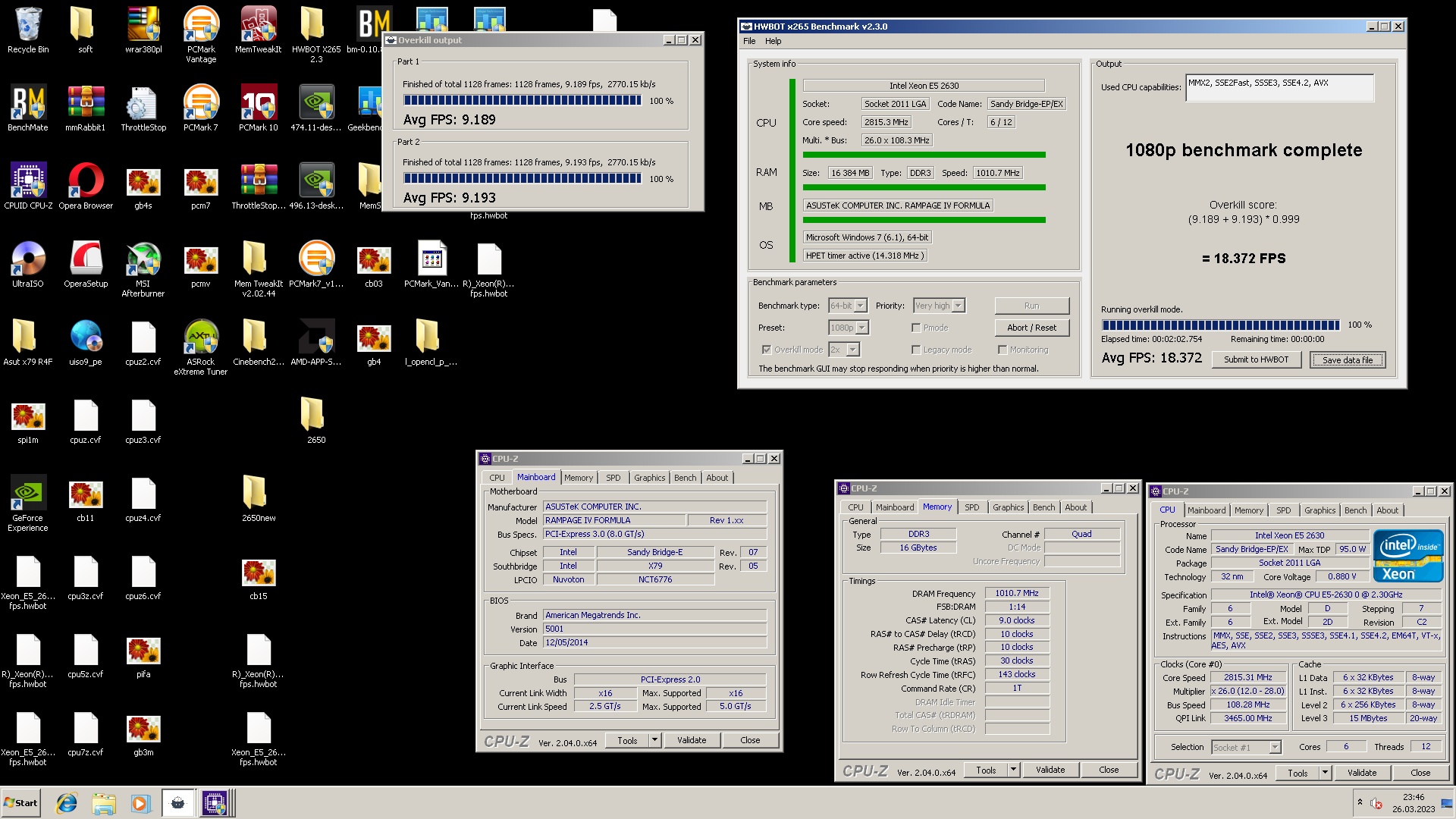Viewport: 1456px width, 819px height.
Task: Click Validate in CPU-Z Mainboard window
Action: pos(691,740)
